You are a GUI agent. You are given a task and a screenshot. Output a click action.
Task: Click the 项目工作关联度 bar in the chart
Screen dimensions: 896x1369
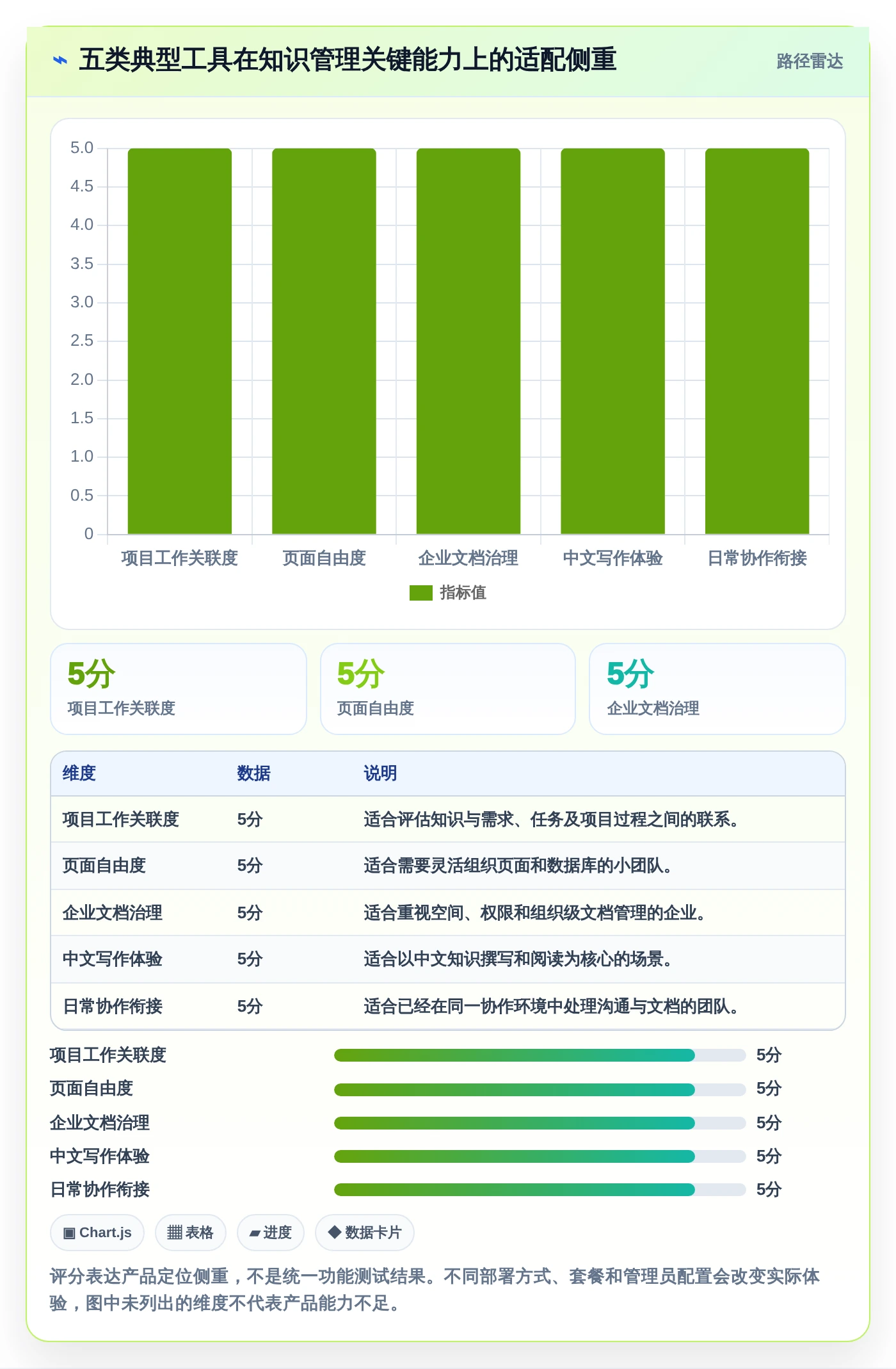click(x=180, y=341)
